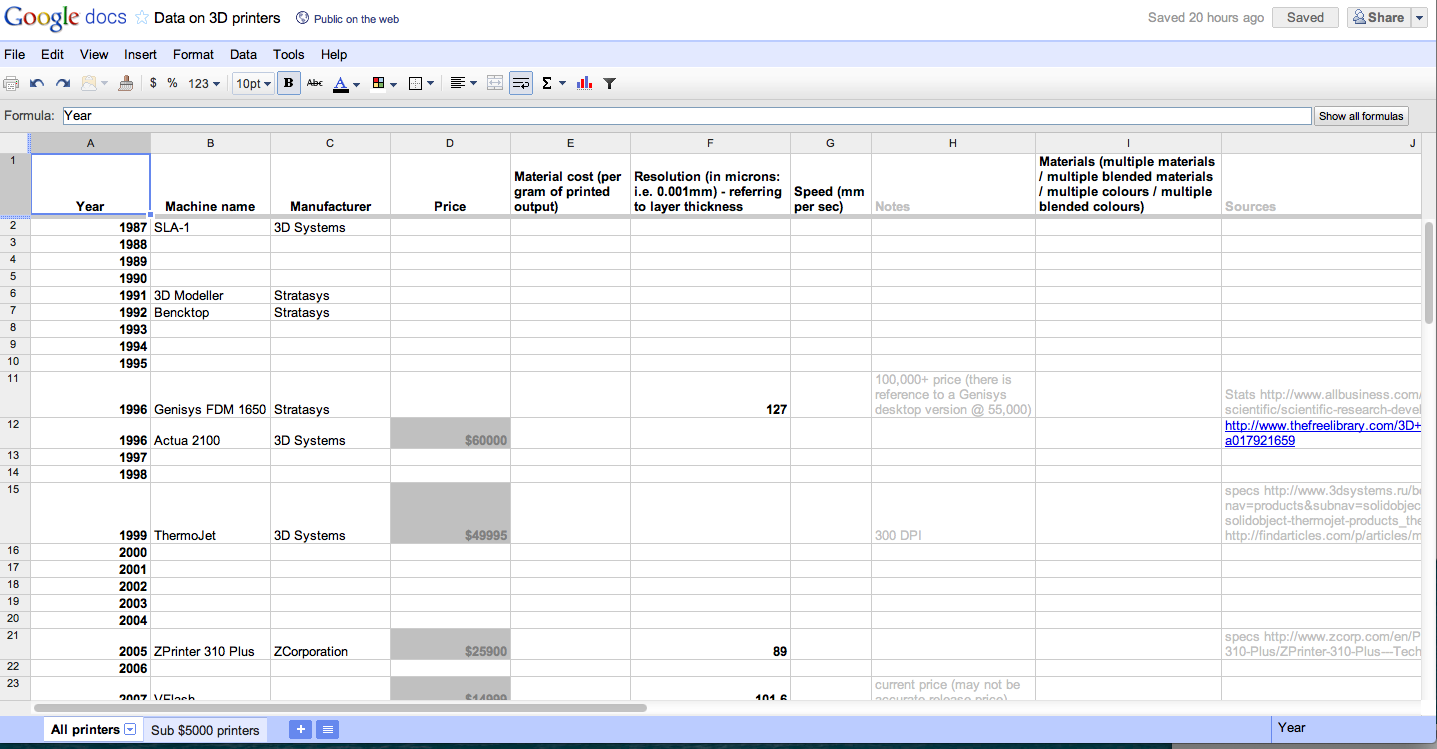The height and width of the screenshot is (749, 1437).
Task: Click the vertical scrollbar
Action: pyautogui.click(x=1429, y=272)
